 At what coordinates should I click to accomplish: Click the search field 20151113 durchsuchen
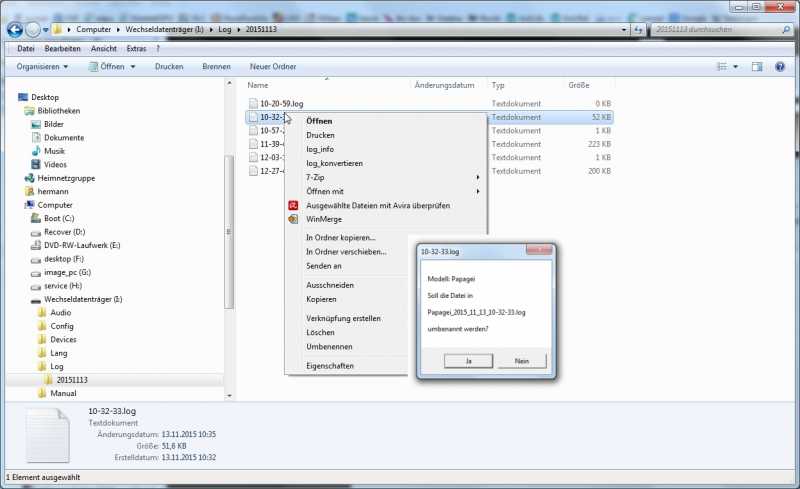[717, 30]
